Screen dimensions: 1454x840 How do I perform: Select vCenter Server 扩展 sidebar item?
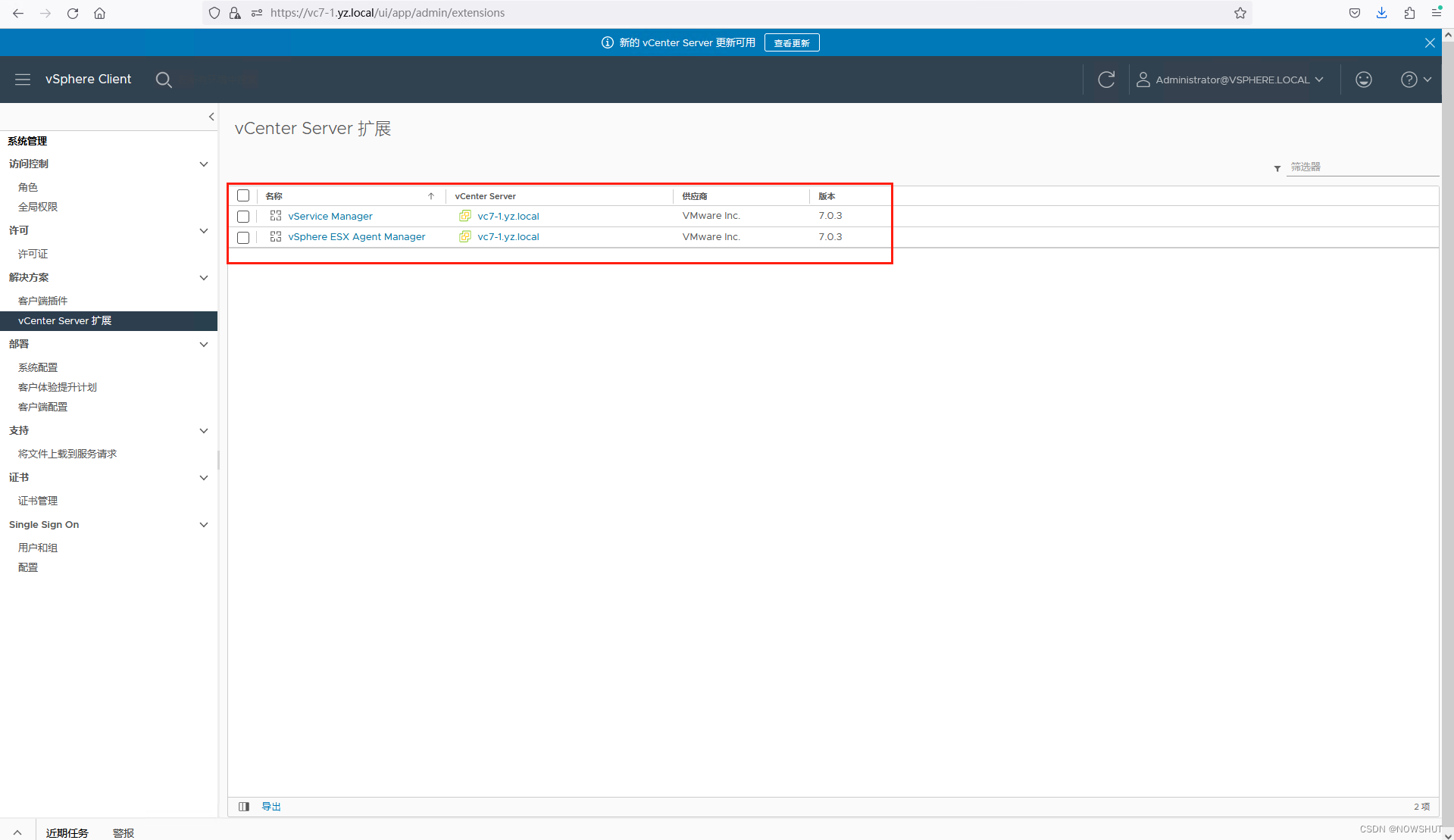(108, 321)
